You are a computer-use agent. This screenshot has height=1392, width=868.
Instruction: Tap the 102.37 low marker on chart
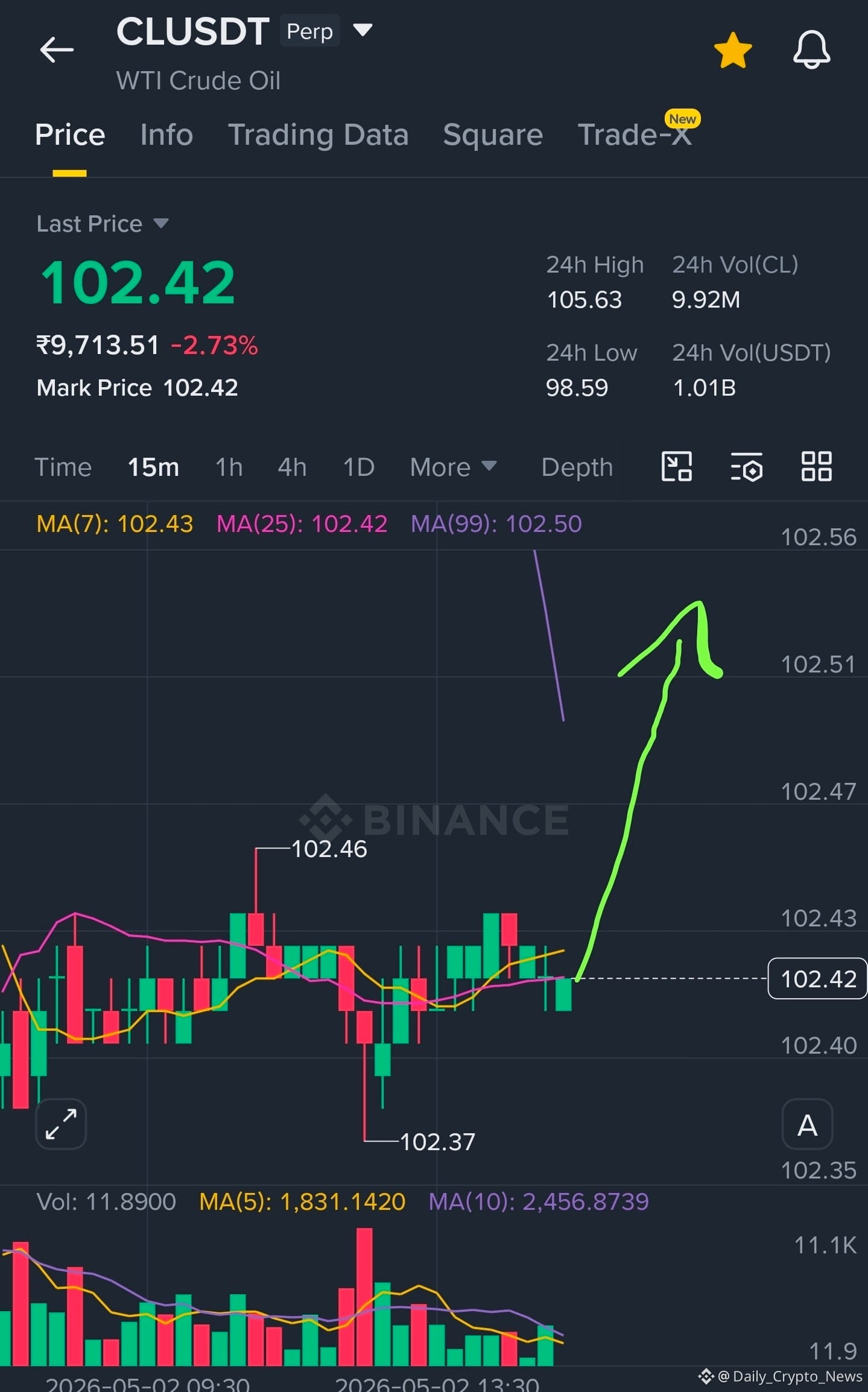pos(437,1142)
